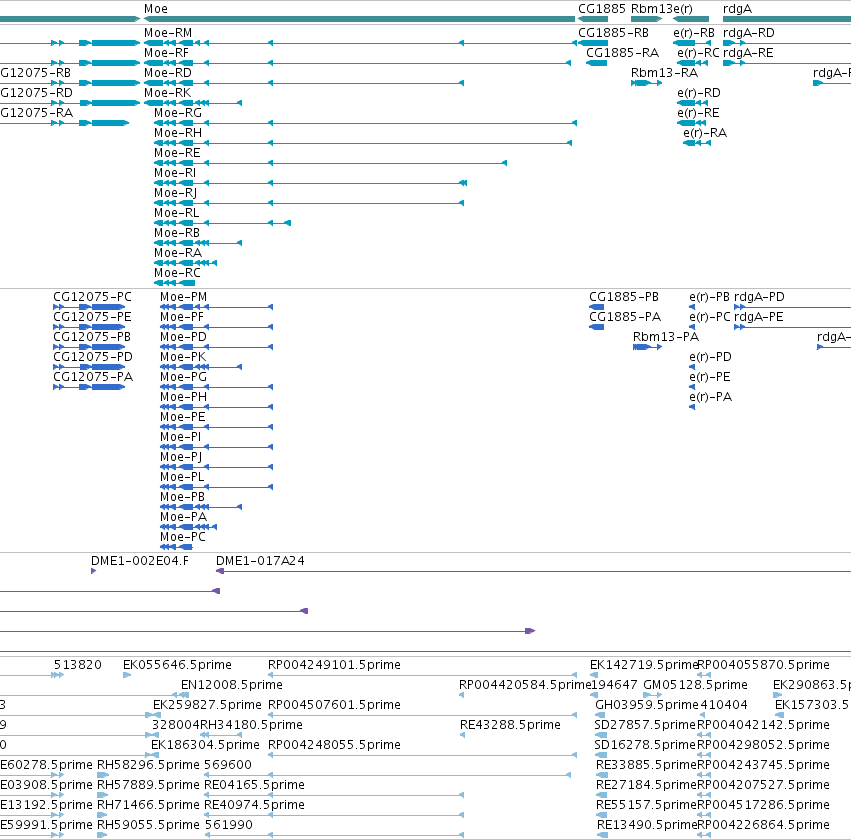Select the CG1885-RA transcript label
Screen dimensions: 851x840
623,53
